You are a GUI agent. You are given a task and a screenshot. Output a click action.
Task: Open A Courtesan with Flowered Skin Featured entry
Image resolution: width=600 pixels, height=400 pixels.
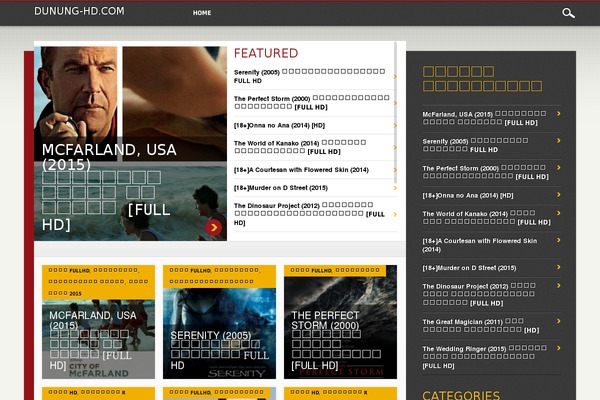pyautogui.click(x=301, y=170)
